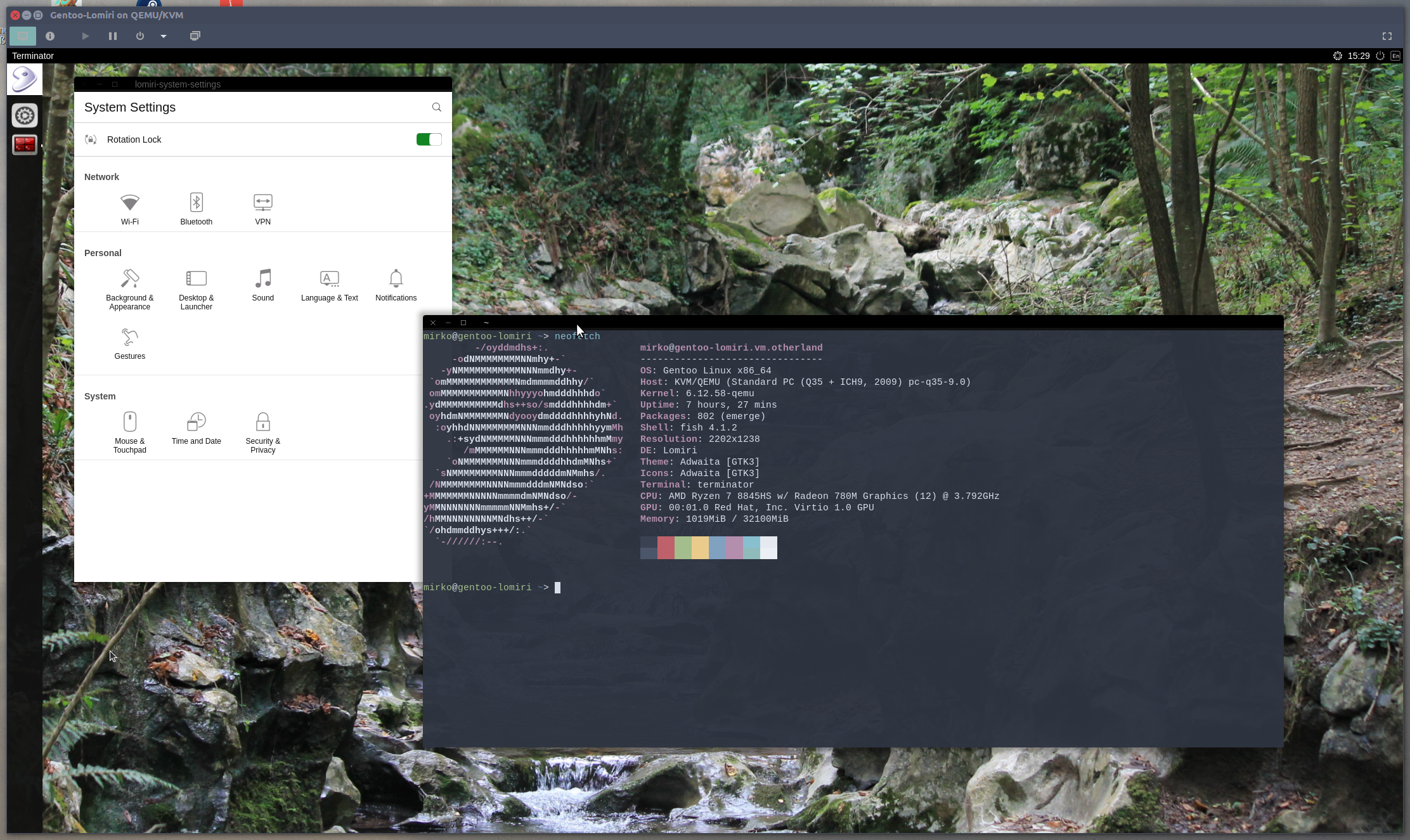Open Wi-Fi settings

pyautogui.click(x=130, y=209)
